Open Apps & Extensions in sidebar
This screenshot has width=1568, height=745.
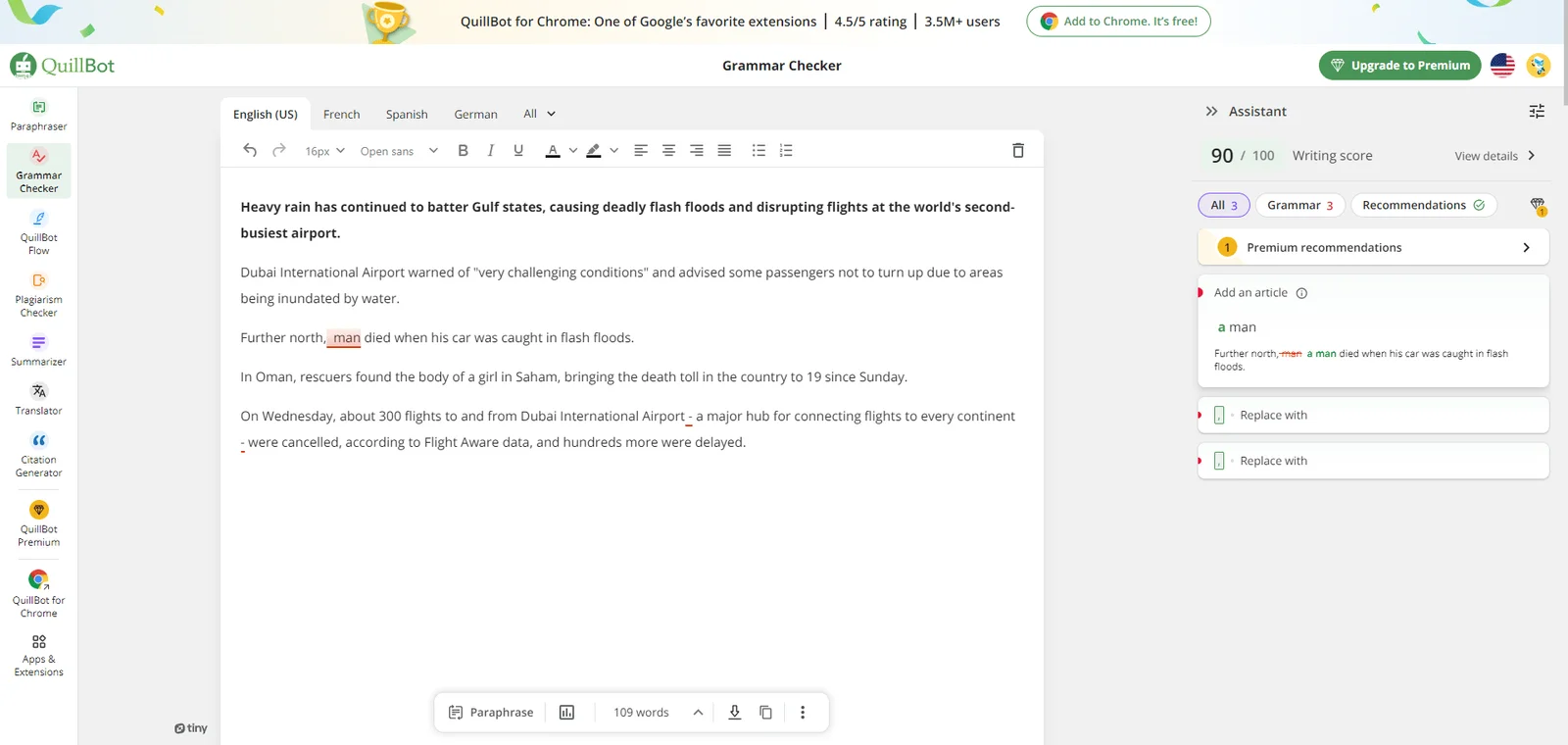[39, 654]
